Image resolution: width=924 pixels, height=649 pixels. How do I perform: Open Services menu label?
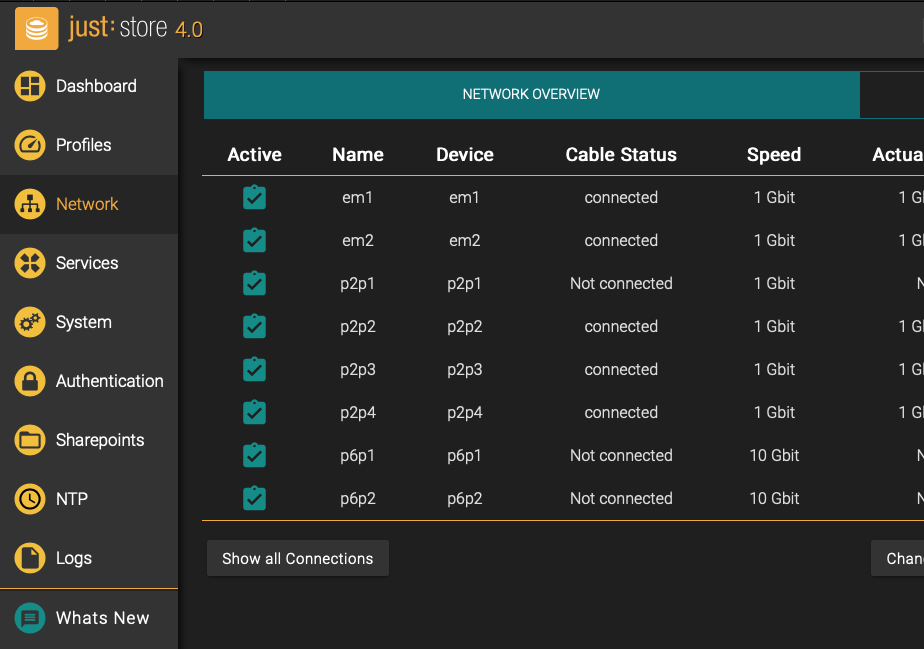[87, 263]
